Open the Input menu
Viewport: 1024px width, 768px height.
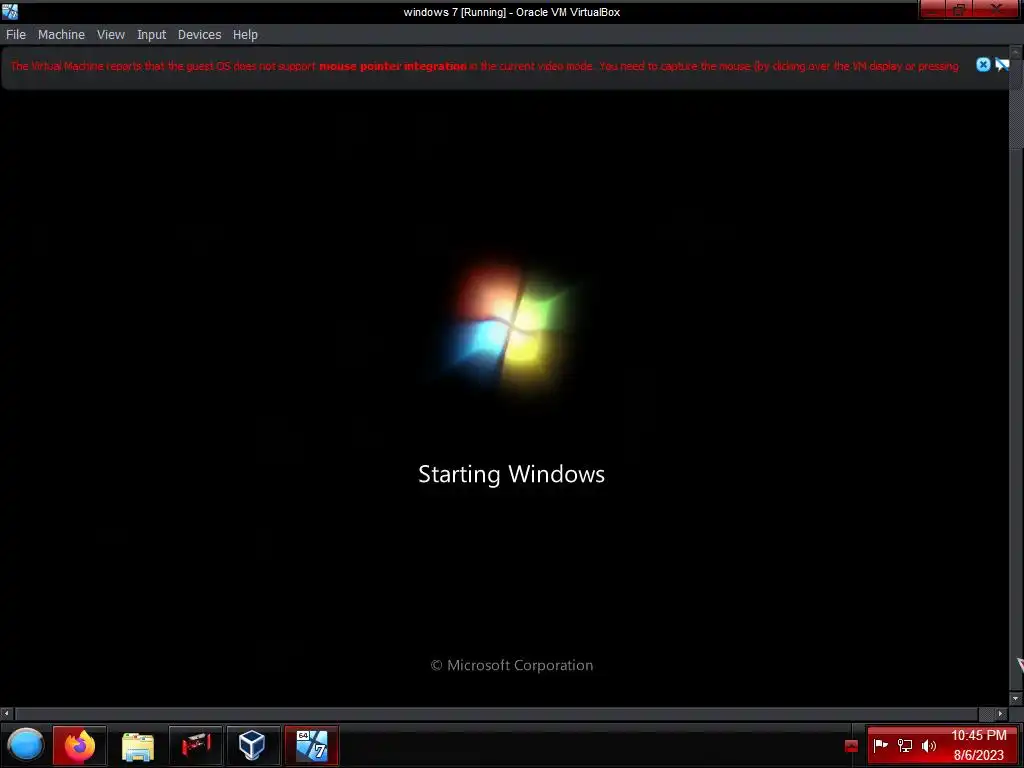pos(152,35)
